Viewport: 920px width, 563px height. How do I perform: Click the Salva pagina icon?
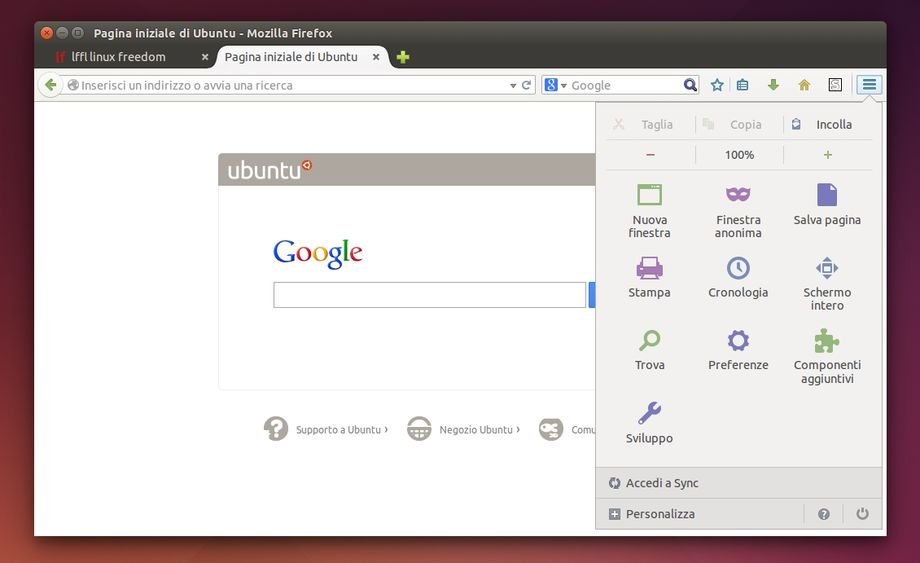tap(827, 204)
